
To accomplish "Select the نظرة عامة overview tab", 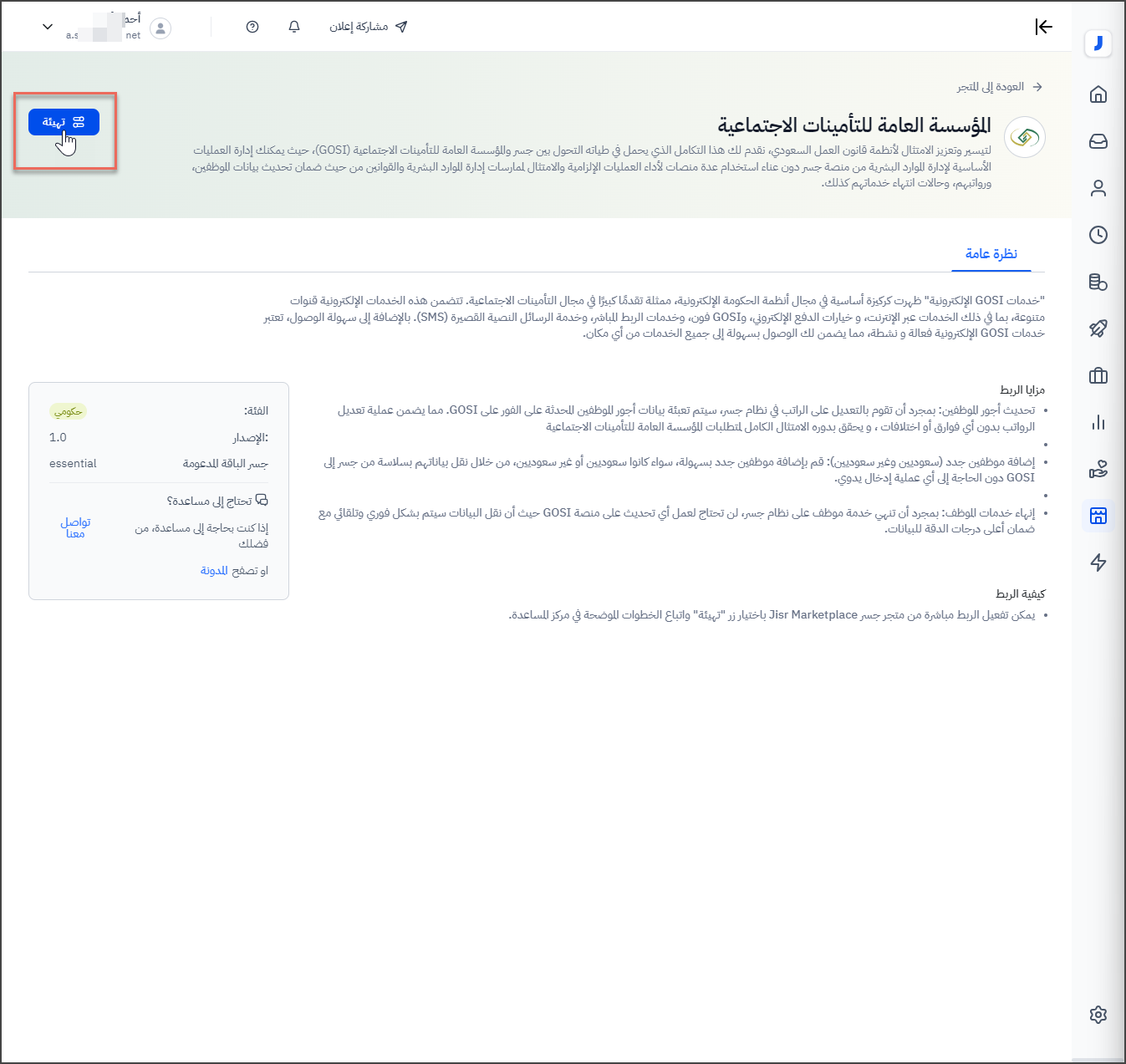I will [x=991, y=254].
